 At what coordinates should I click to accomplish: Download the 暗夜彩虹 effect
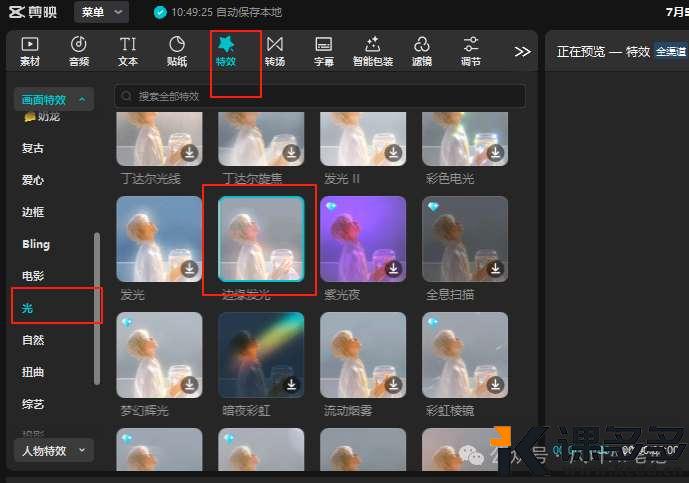(292, 385)
